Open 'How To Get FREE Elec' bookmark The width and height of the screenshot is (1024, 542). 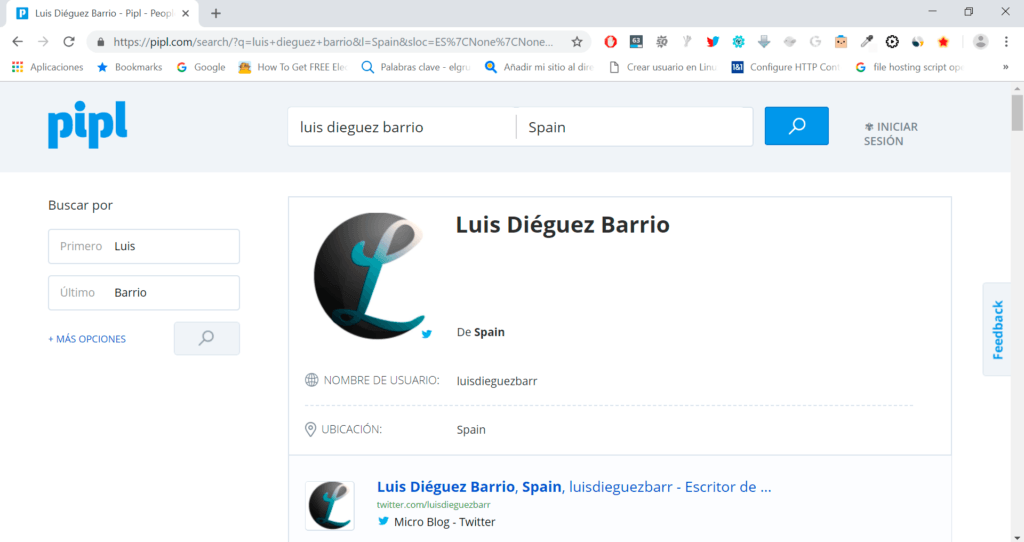pyautogui.click(x=293, y=67)
